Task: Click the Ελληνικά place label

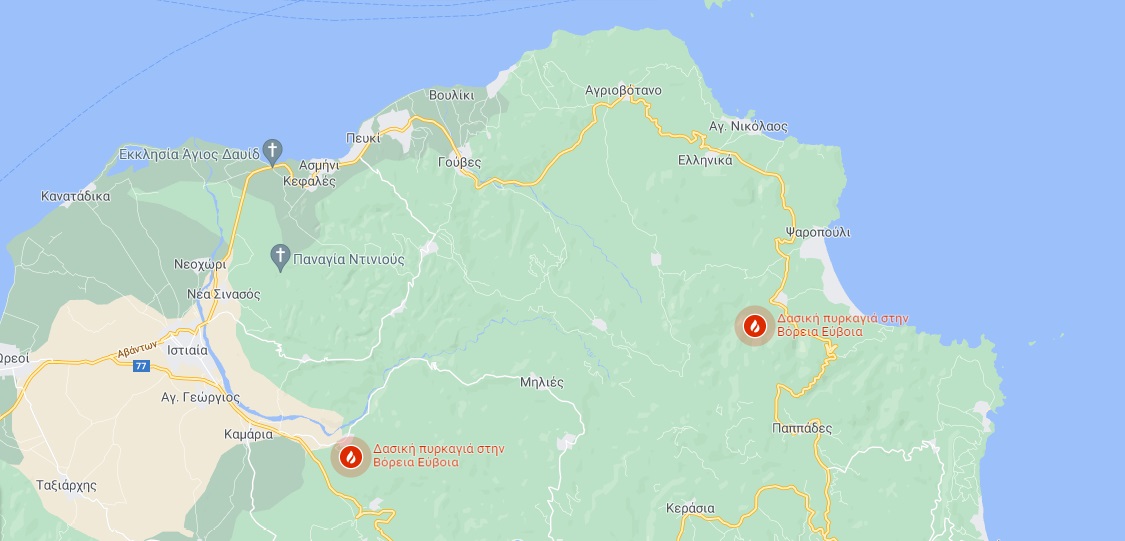Action: (705, 160)
